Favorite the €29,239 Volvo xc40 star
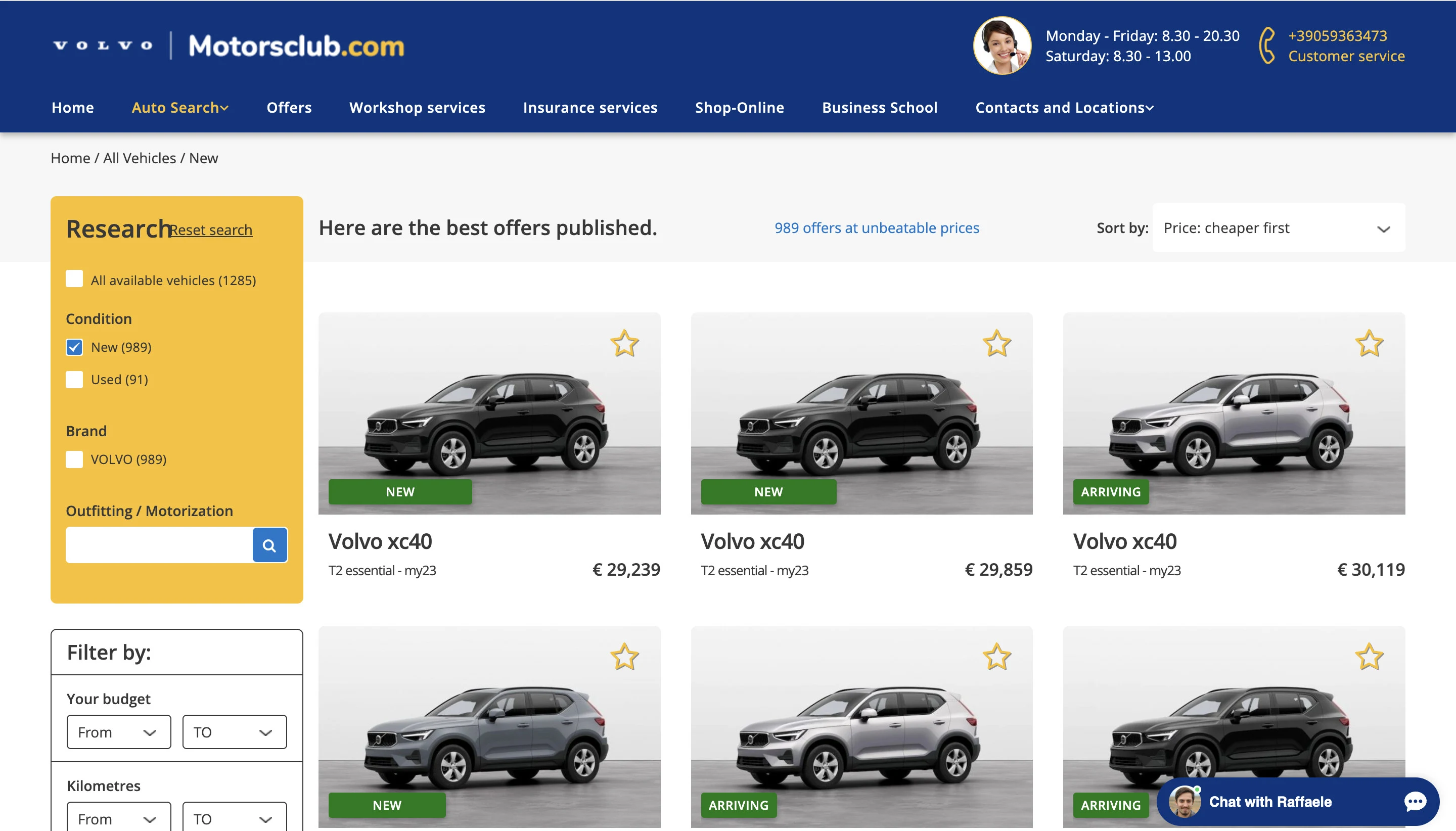This screenshot has height=831, width=1456. pos(624,343)
